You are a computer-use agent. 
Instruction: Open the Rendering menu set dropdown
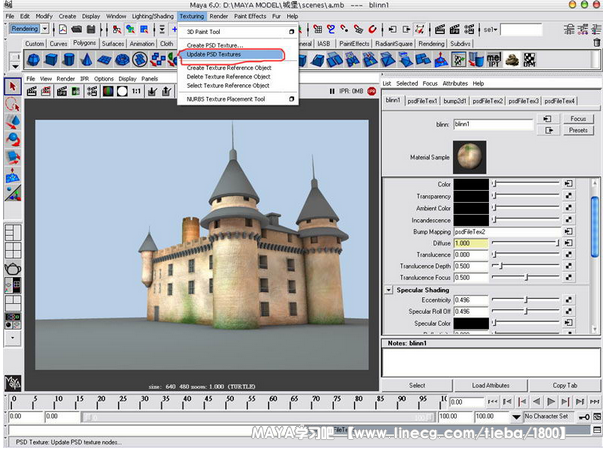click(45, 29)
